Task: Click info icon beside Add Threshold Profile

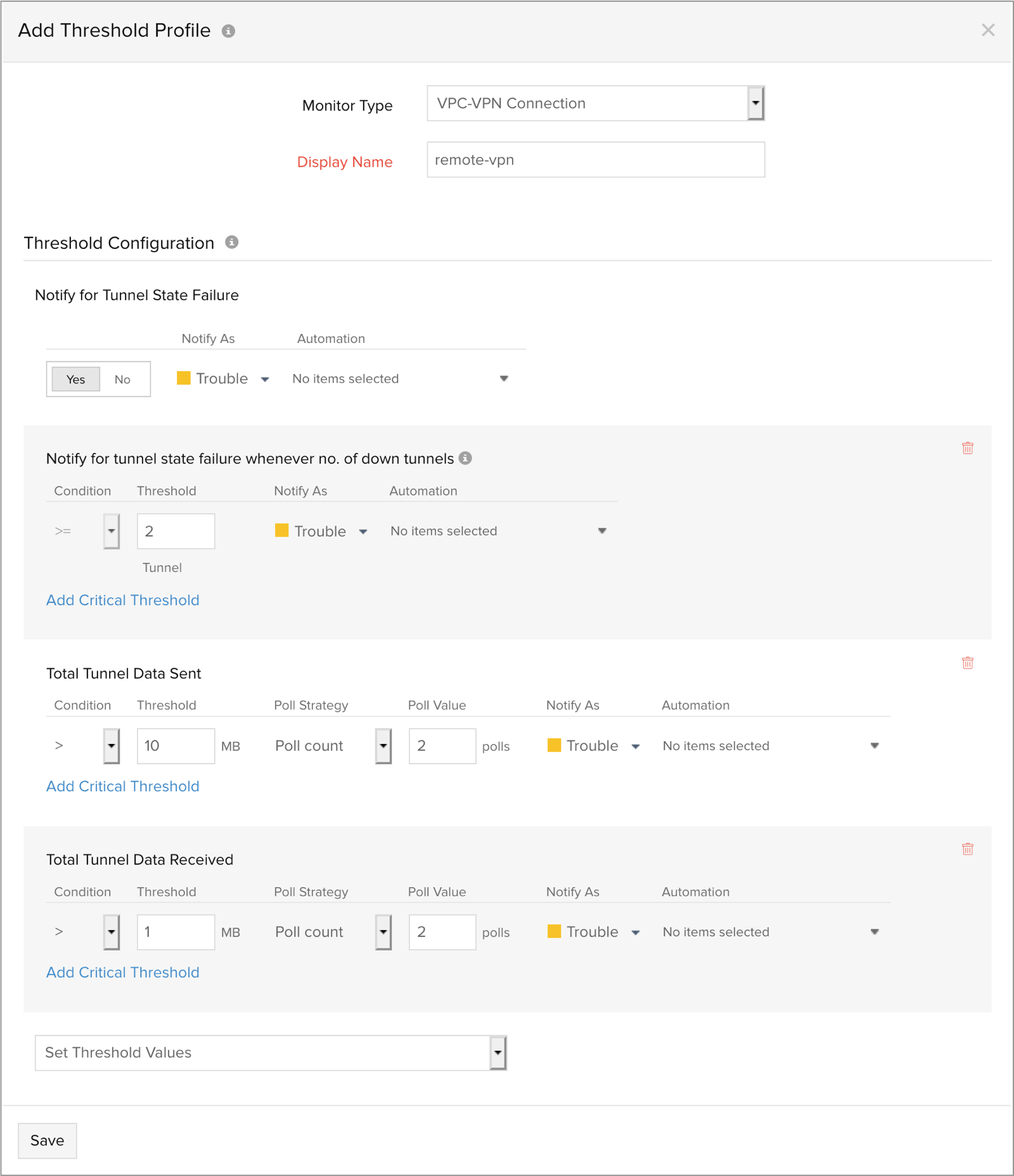Action: click(x=228, y=31)
